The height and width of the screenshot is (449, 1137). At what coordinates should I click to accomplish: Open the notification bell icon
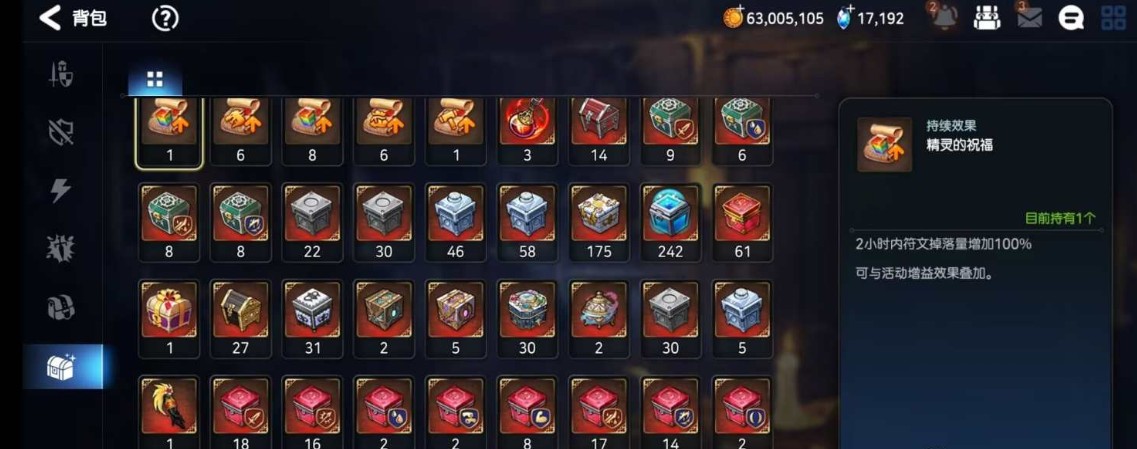943,17
